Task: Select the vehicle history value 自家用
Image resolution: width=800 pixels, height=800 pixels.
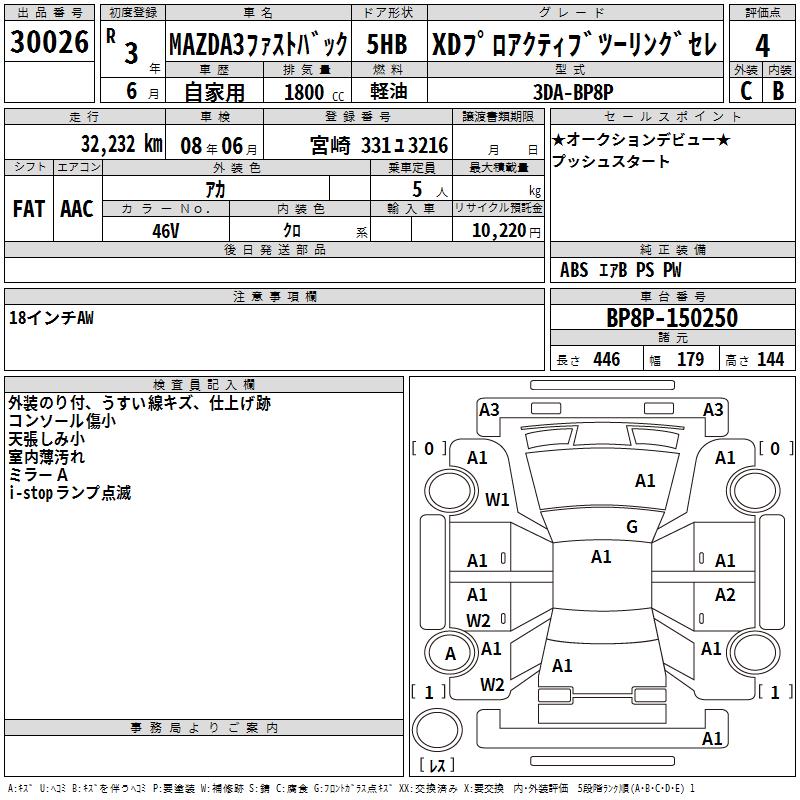Action: coord(214,92)
